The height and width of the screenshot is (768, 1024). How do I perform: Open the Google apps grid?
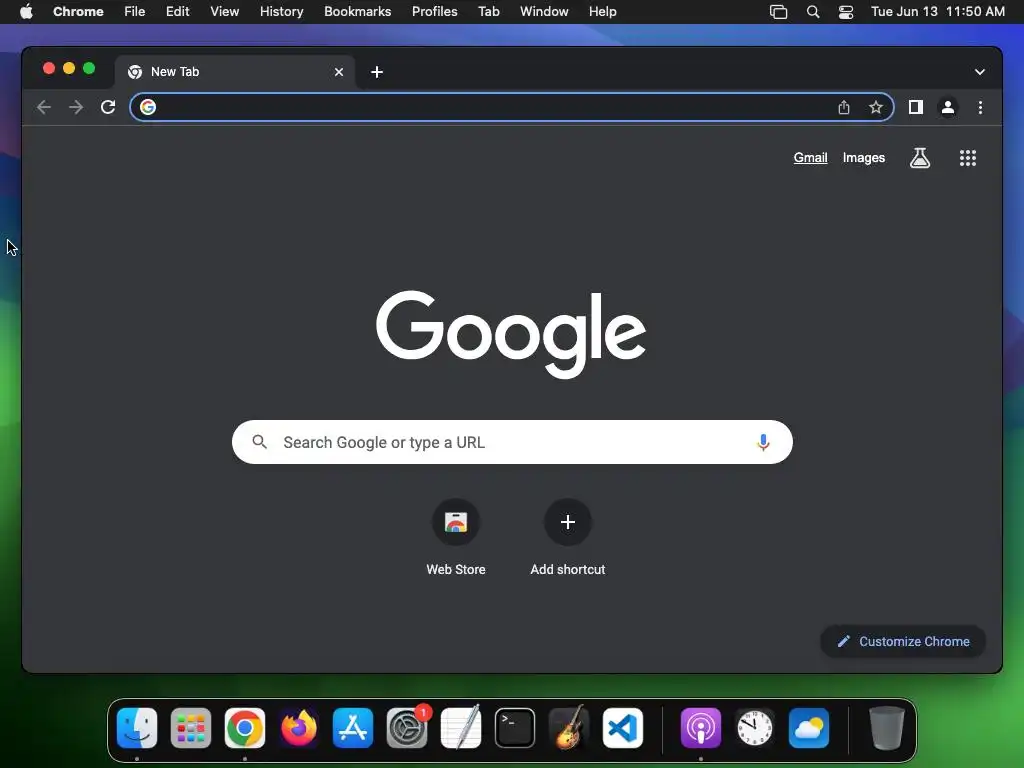tap(968, 157)
